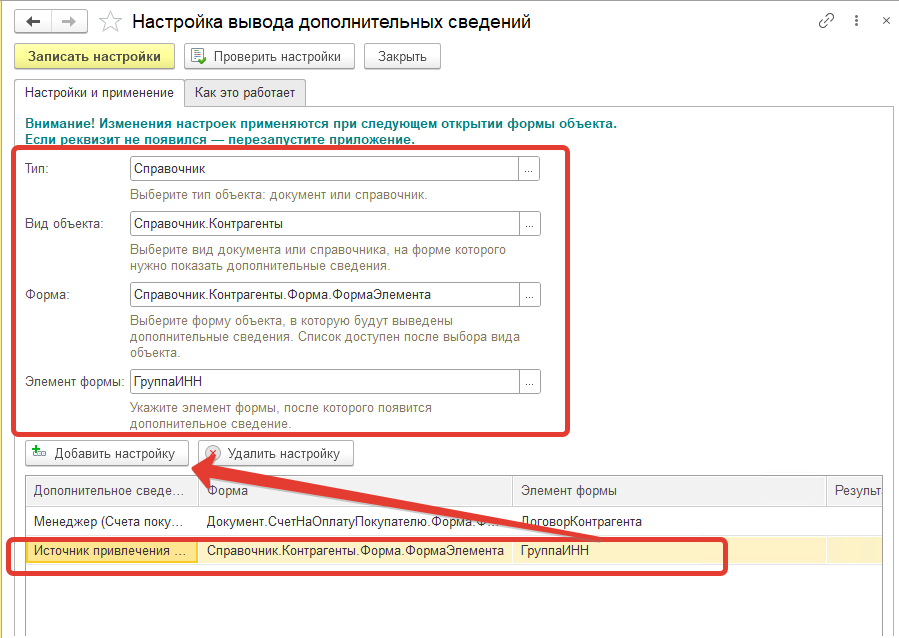Click the Форма column header in table

coord(355,491)
